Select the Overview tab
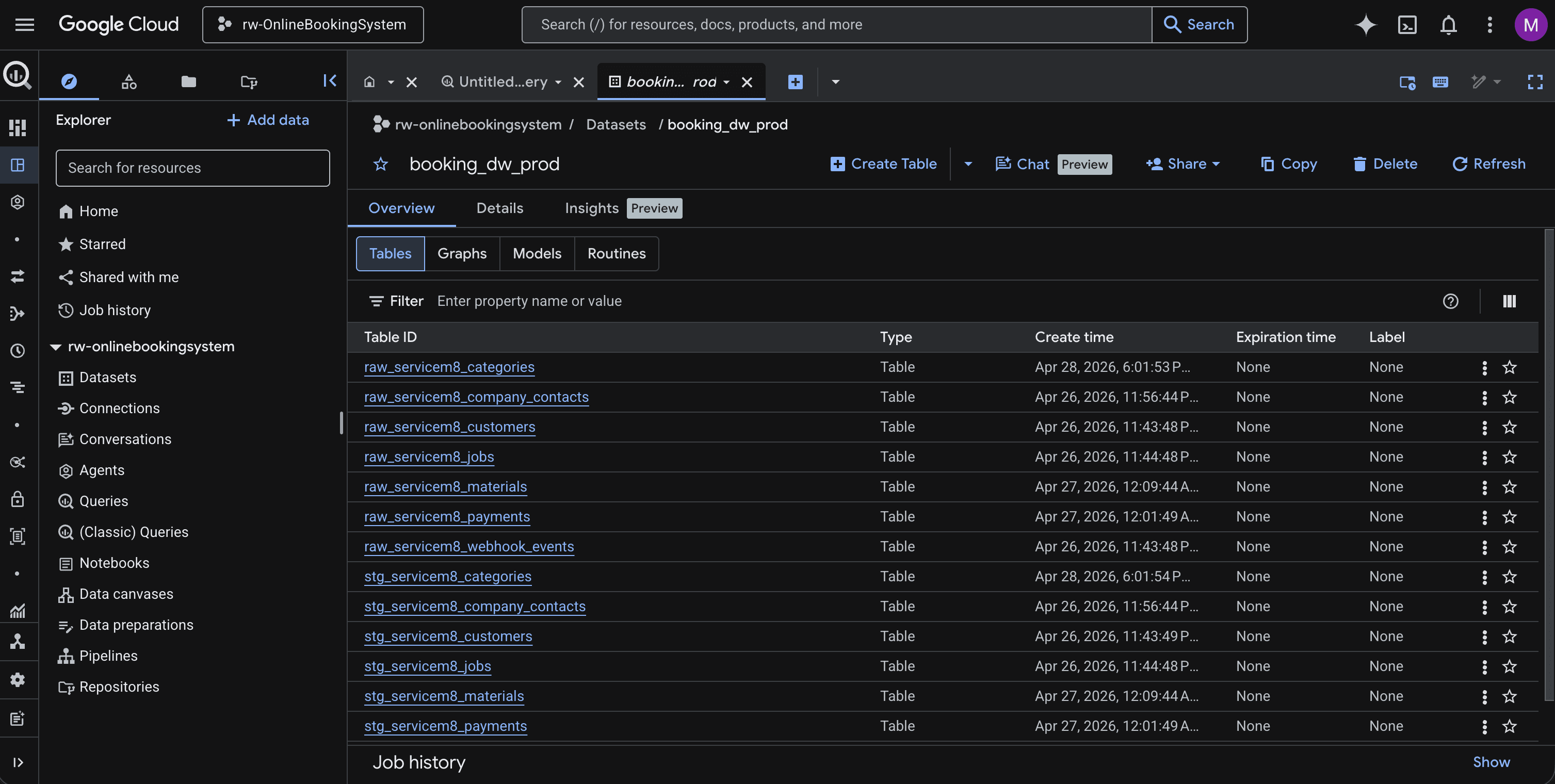 point(401,208)
